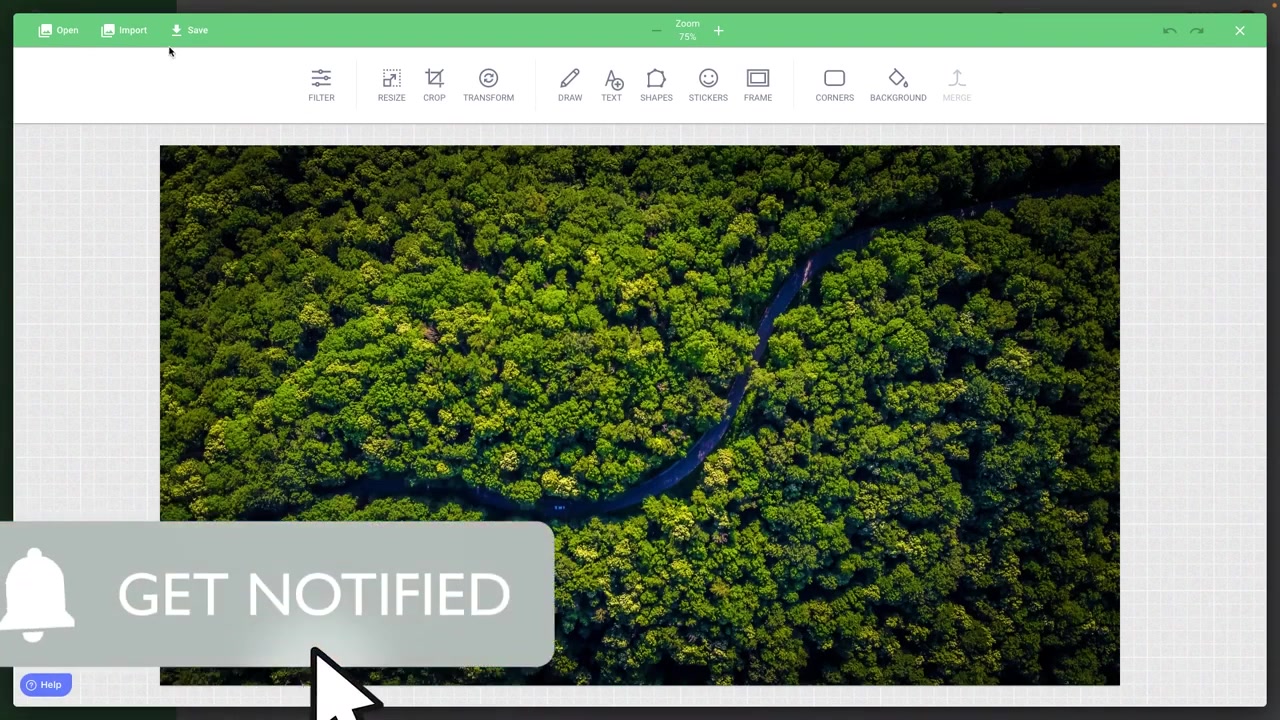Image resolution: width=1280 pixels, height=720 pixels.
Task: Click the greyed-out Merge tool
Action: click(957, 85)
